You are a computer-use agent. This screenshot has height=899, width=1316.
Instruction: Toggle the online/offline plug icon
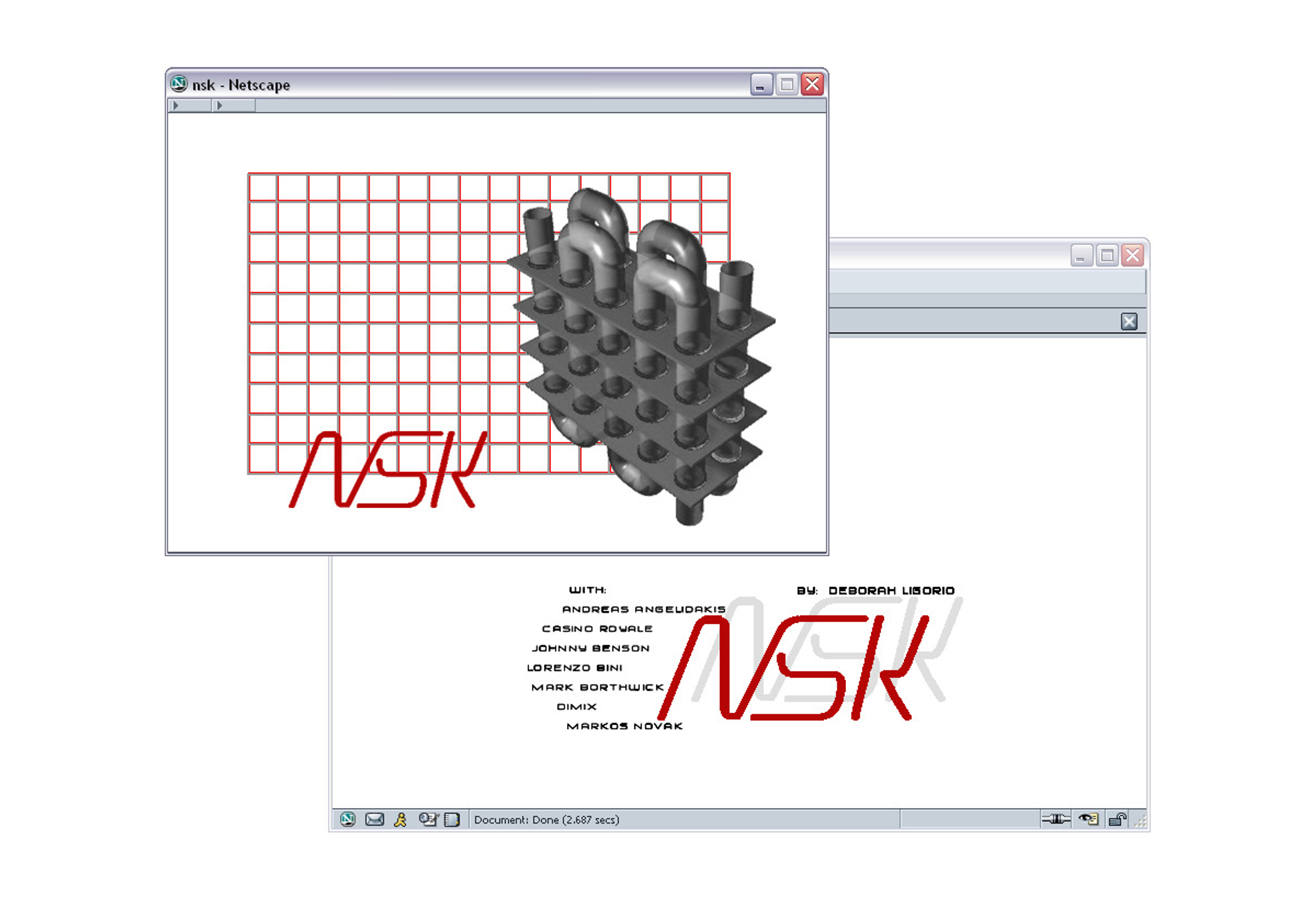tap(1056, 818)
